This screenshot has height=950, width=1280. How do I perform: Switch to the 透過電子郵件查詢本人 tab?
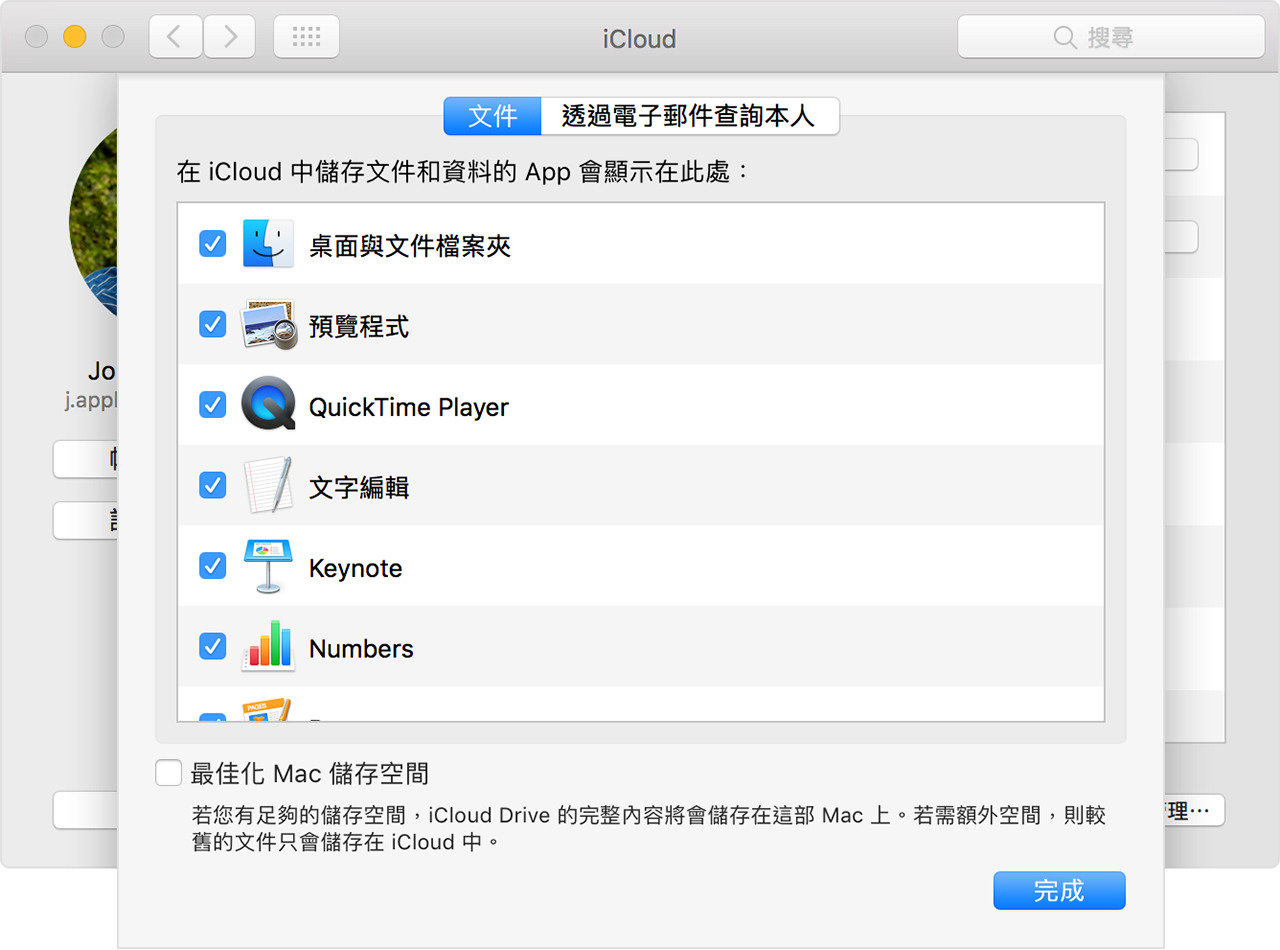point(690,116)
